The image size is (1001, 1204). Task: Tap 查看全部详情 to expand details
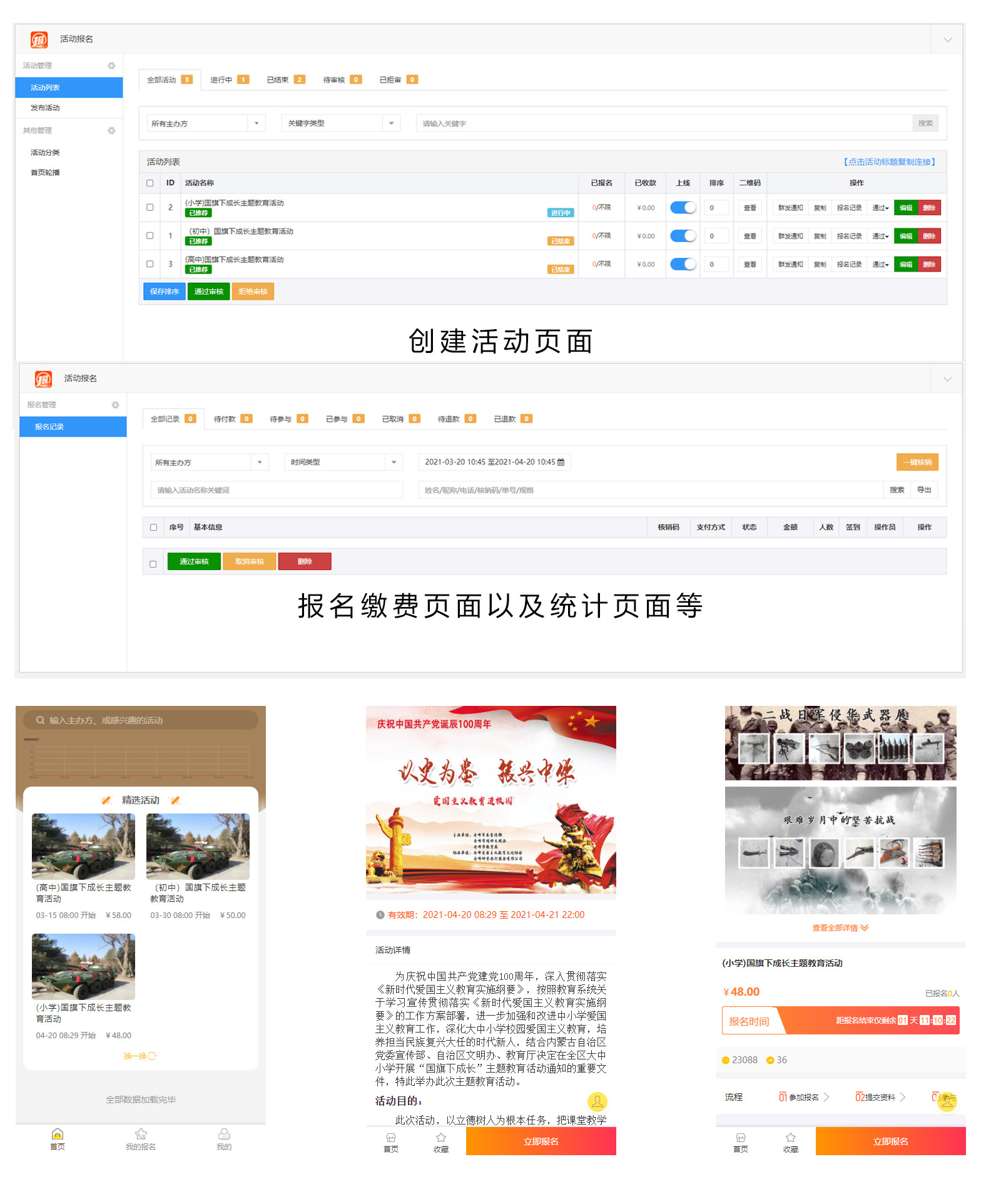[x=840, y=928]
